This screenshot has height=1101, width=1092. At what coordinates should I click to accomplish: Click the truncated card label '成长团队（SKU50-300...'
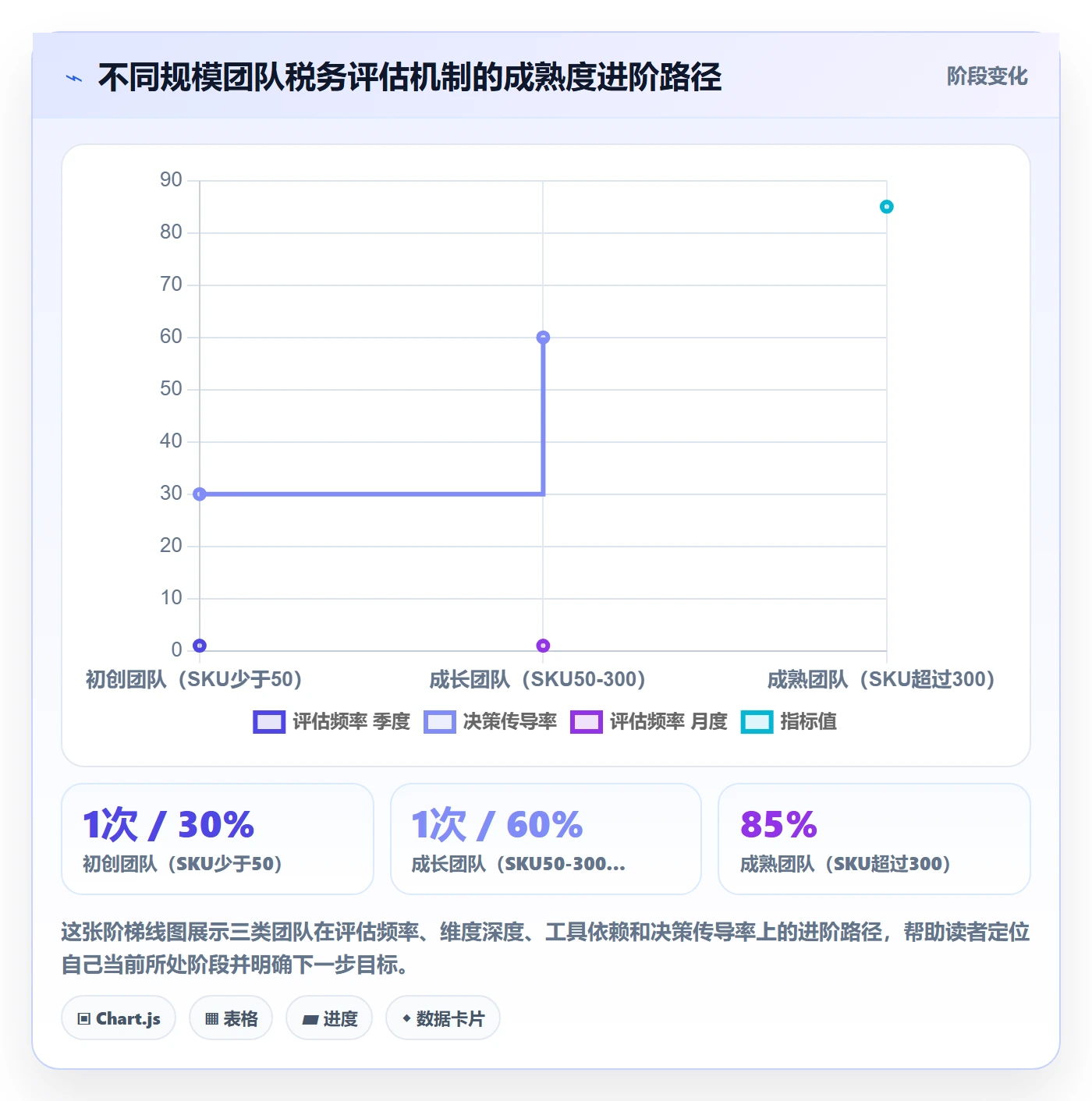pos(518,864)
